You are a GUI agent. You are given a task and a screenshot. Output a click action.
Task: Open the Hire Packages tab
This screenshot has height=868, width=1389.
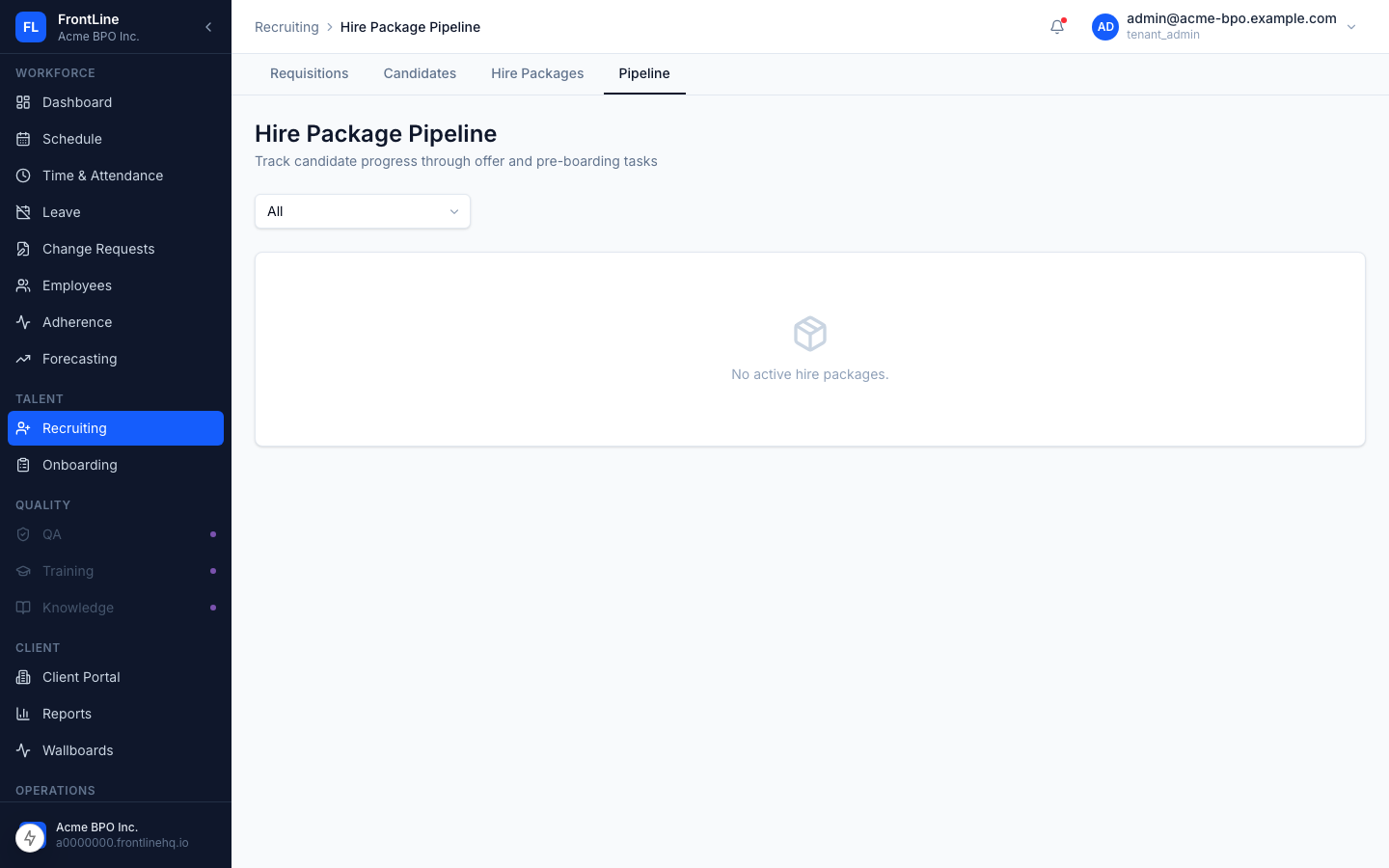tap(537, 73)
